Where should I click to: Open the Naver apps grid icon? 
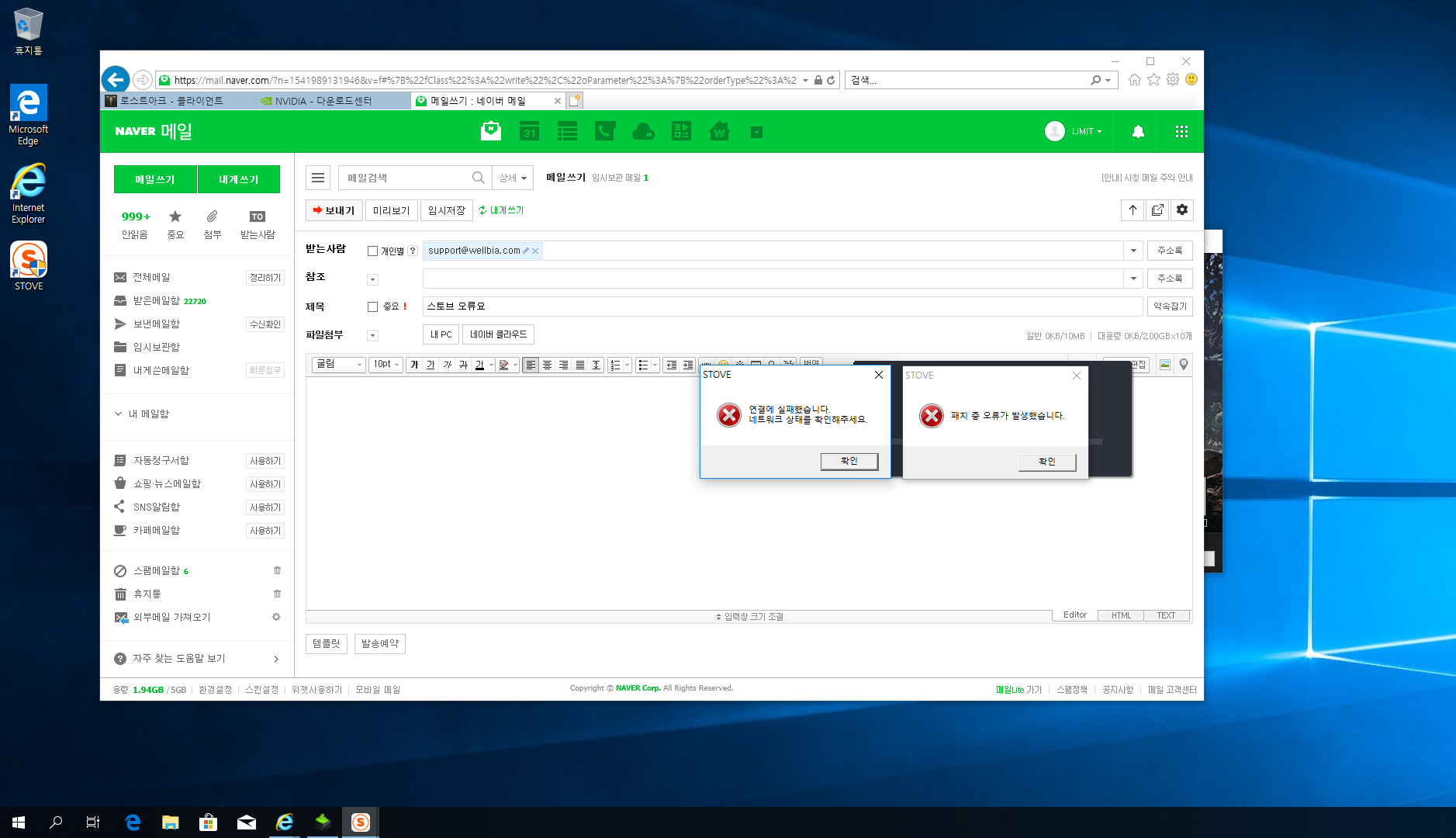(x=1181, y=132)
